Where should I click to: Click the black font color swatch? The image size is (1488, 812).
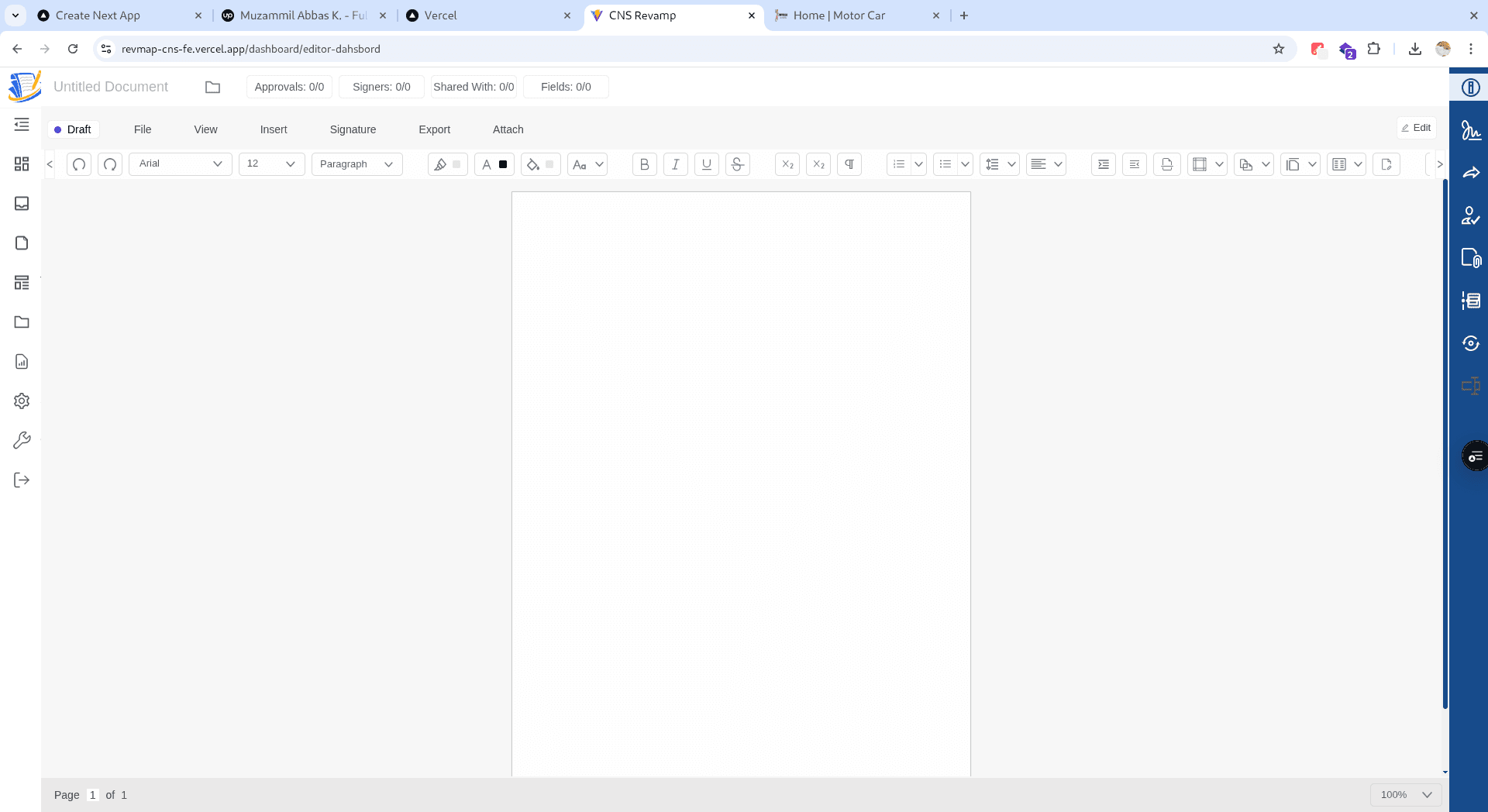pos(503,164)
